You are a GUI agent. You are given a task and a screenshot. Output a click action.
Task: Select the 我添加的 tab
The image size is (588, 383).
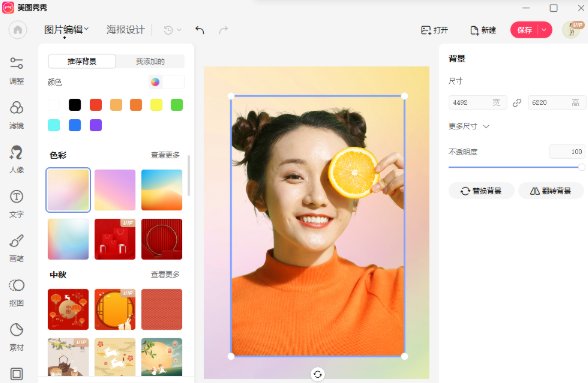pos(150,61)
